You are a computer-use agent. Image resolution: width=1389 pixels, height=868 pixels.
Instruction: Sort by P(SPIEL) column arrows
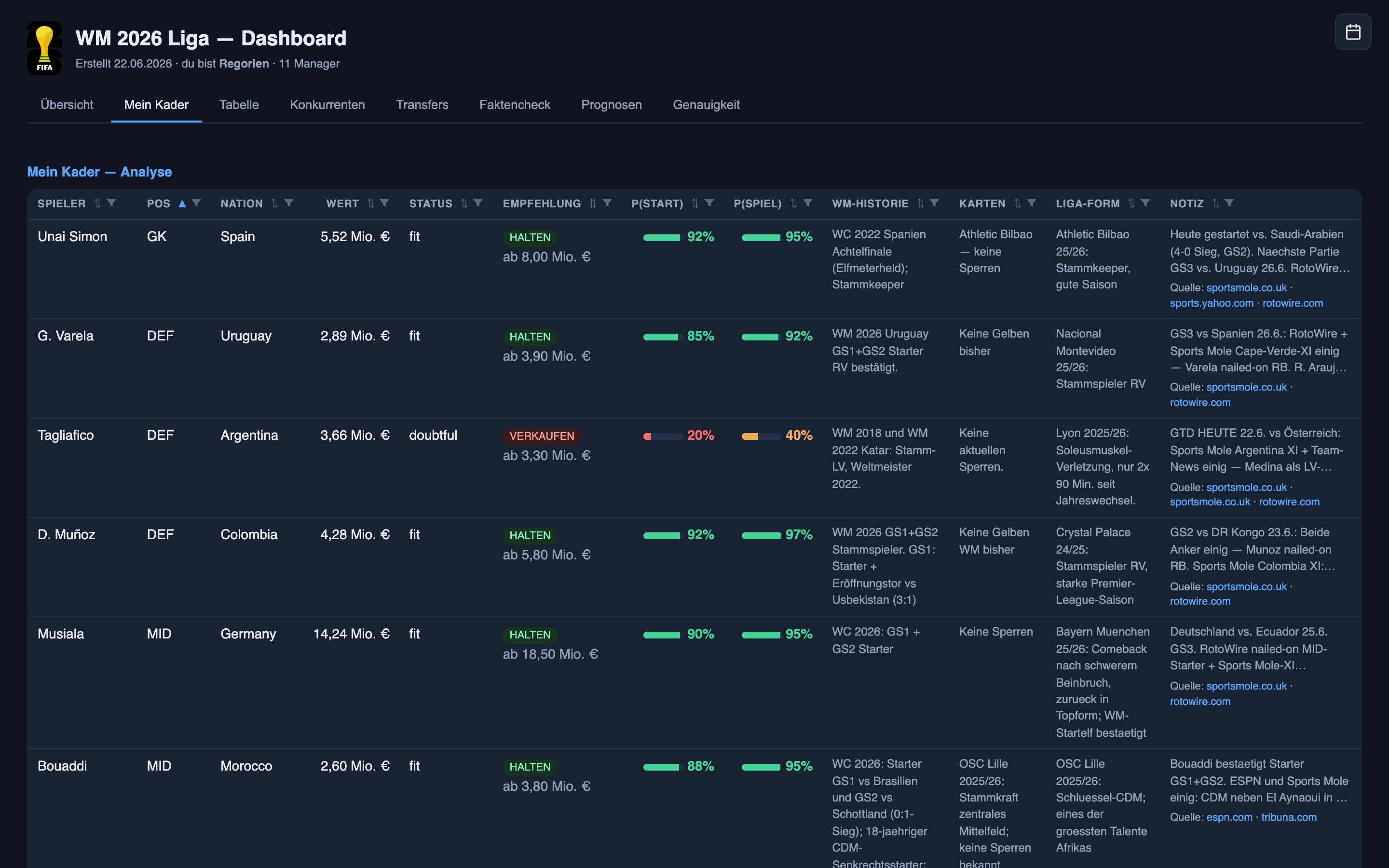pyautogui.click(x=793, y=203)
